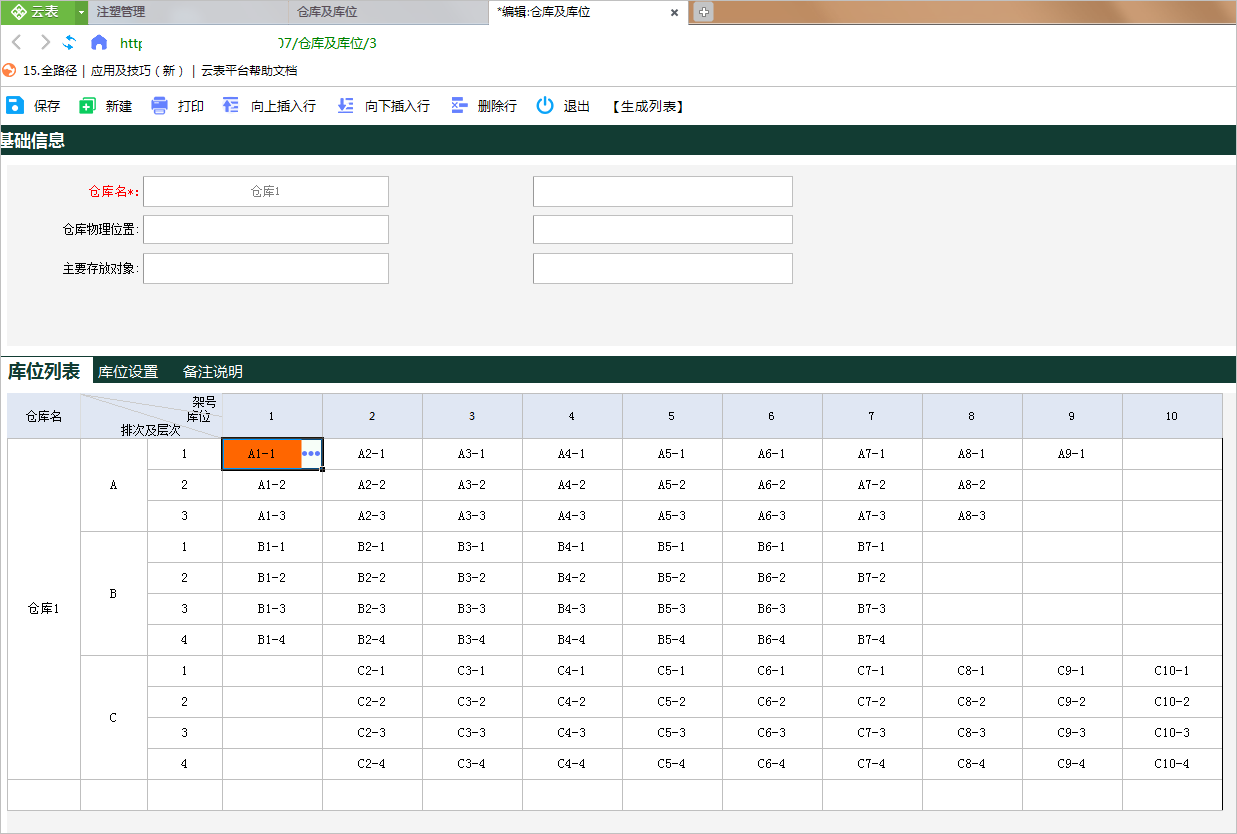Click the Exit (退出) power icon
This screenshot has width=1237, height=834.
(x=545, y=105)
